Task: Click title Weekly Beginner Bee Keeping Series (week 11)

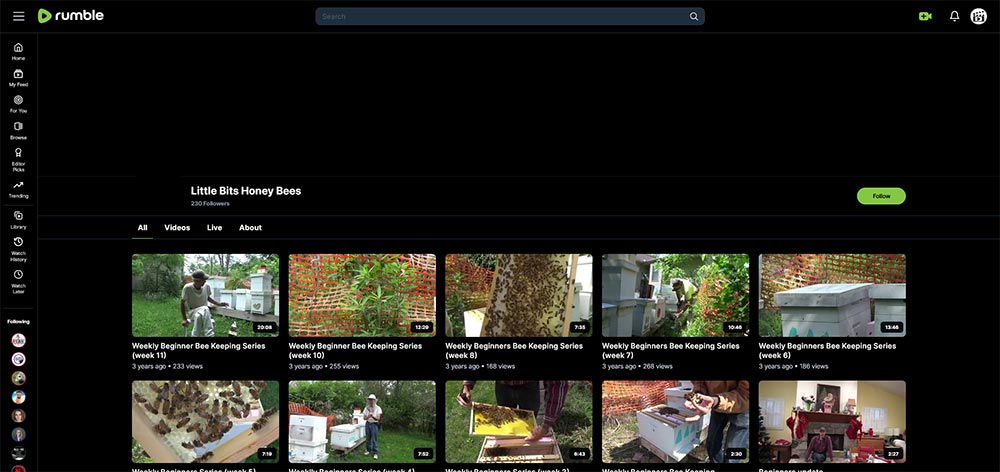Action: (x=198, y=350)
